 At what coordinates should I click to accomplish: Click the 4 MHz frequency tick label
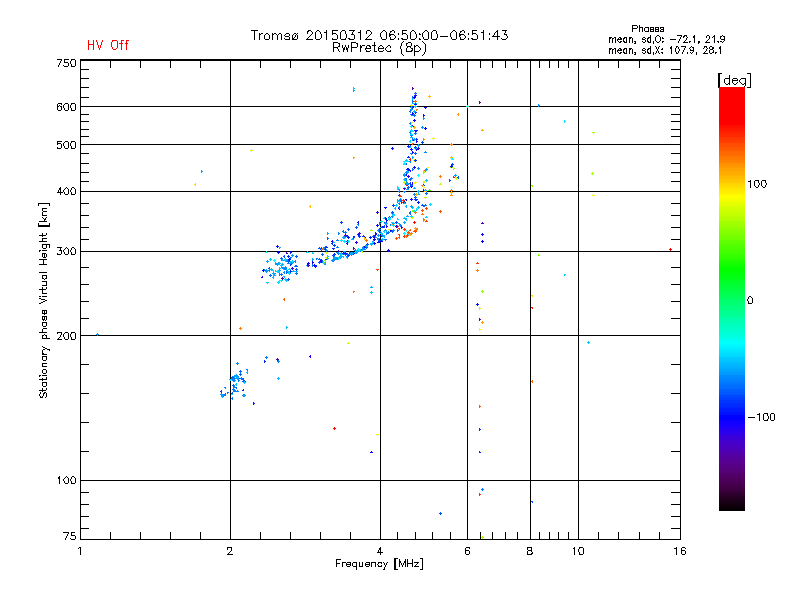380,551
